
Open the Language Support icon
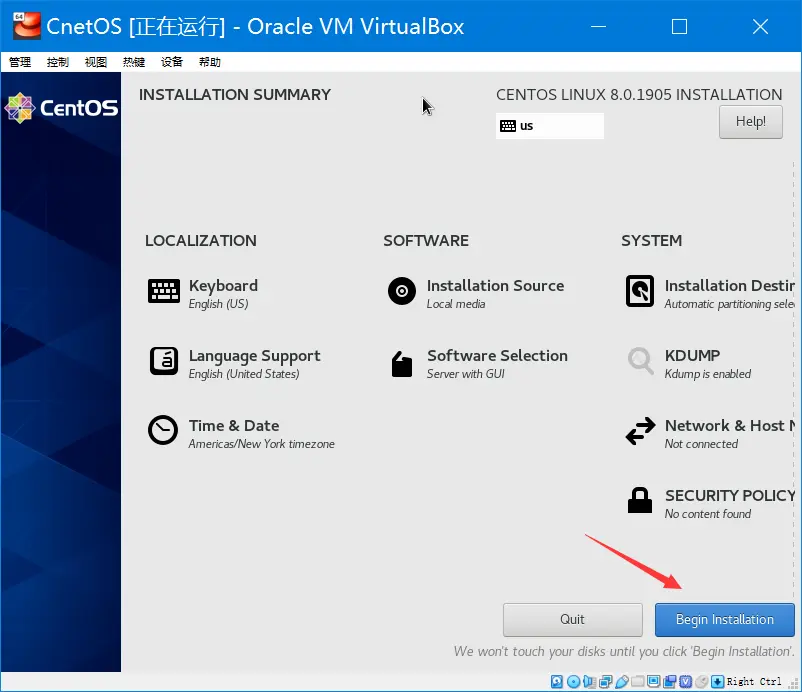(164, 361)
